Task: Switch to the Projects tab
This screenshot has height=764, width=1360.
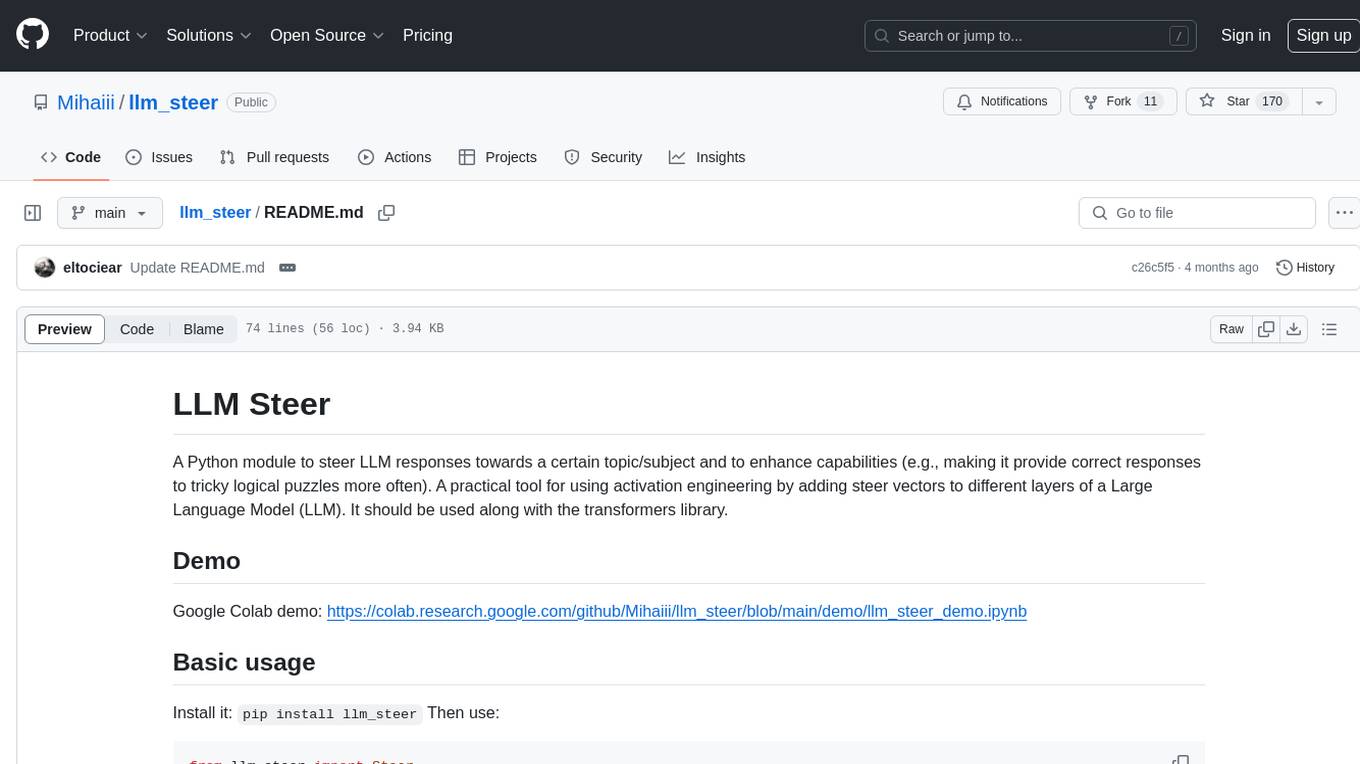Action: [497, 157]
